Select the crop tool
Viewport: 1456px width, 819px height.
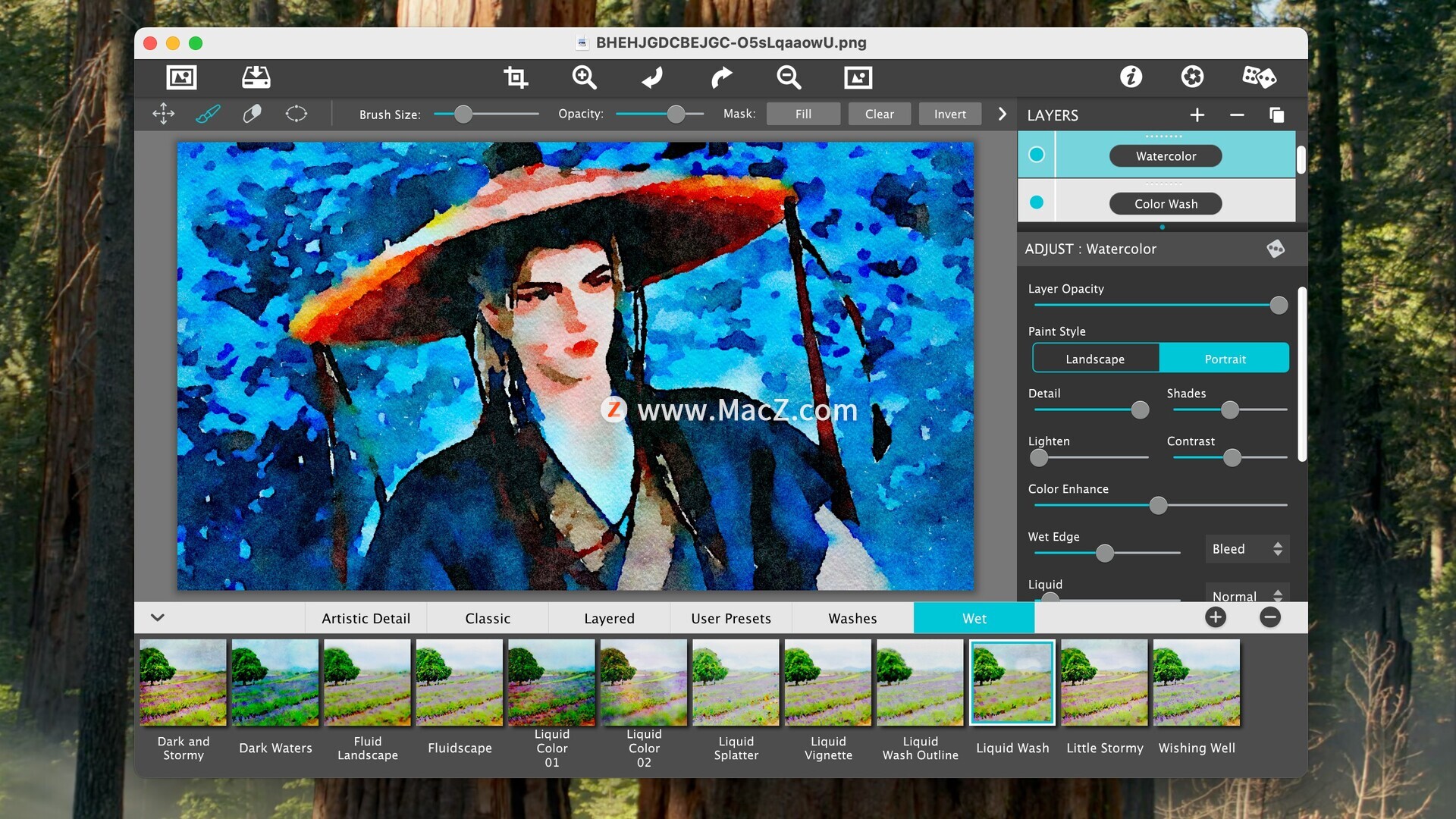[516, 77]
